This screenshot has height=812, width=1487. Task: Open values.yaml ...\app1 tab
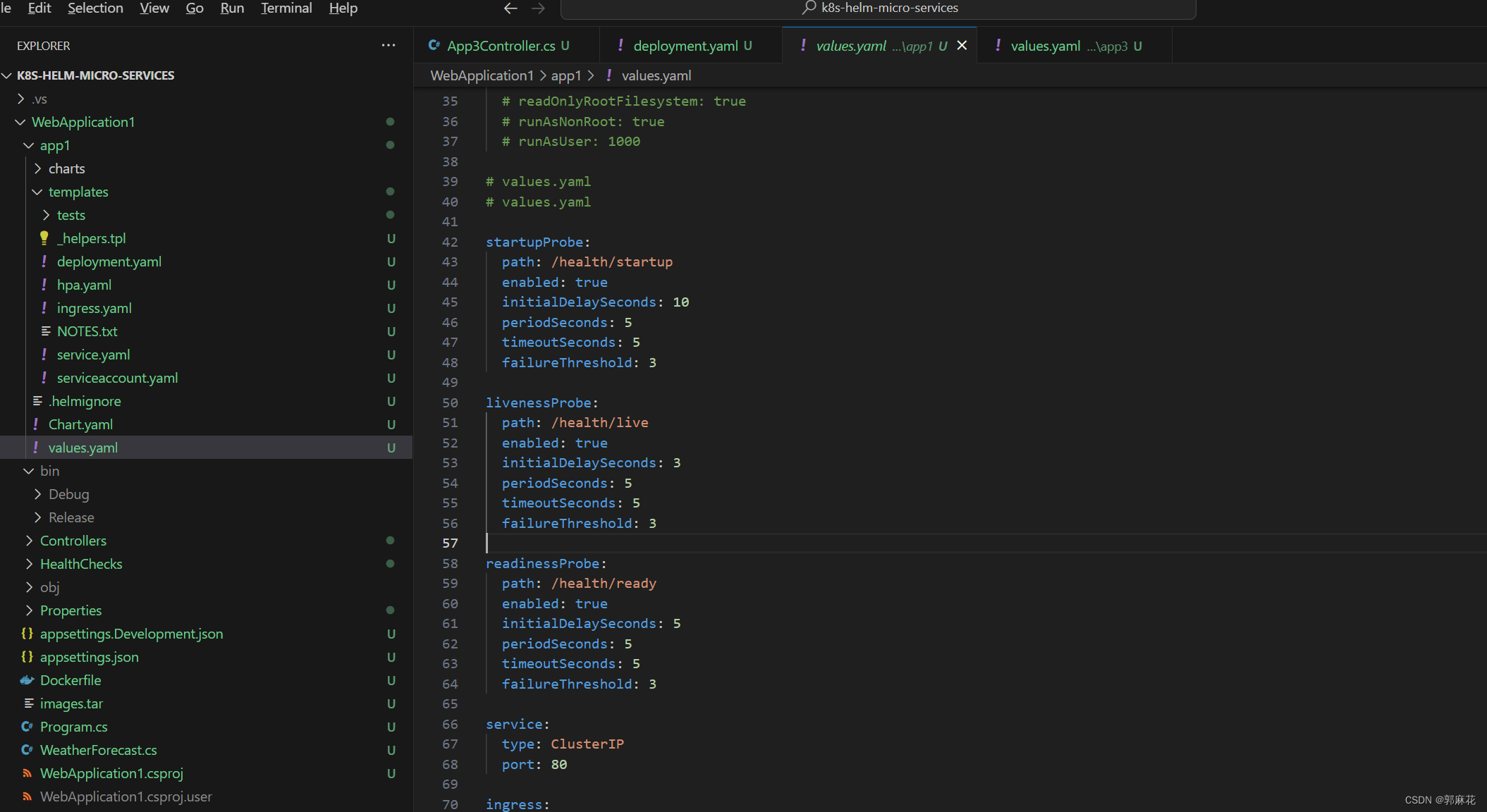[869, 45]
